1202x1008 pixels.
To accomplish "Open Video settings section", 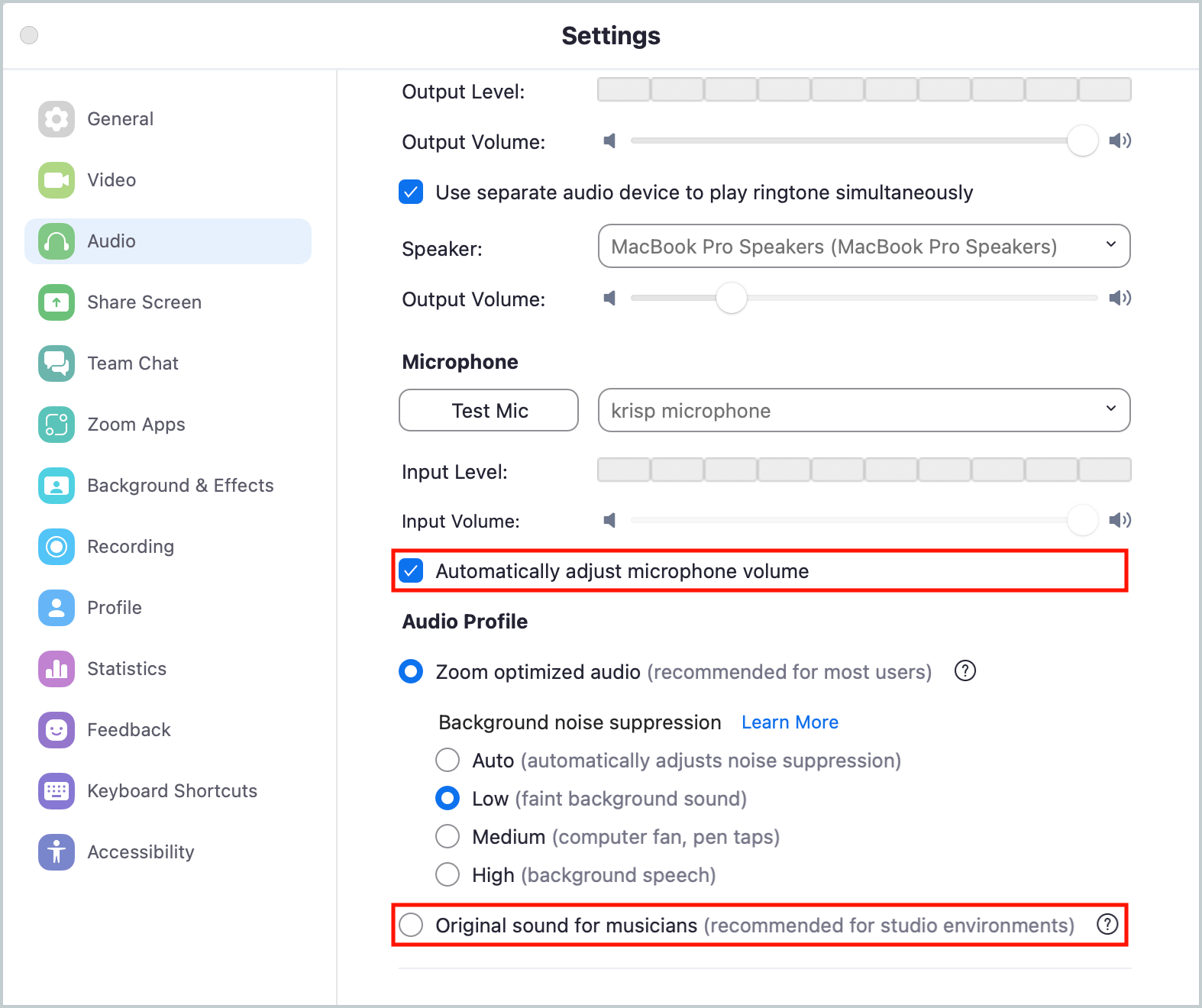I will [168, 180].
